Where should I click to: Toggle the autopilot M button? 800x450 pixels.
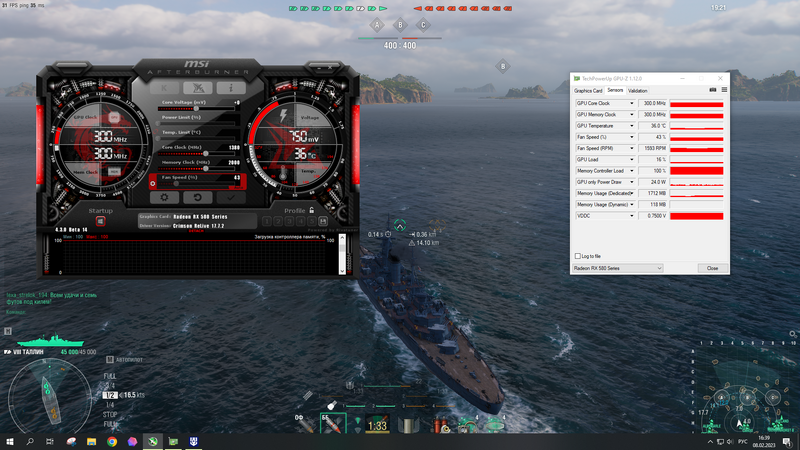point(109,360)
